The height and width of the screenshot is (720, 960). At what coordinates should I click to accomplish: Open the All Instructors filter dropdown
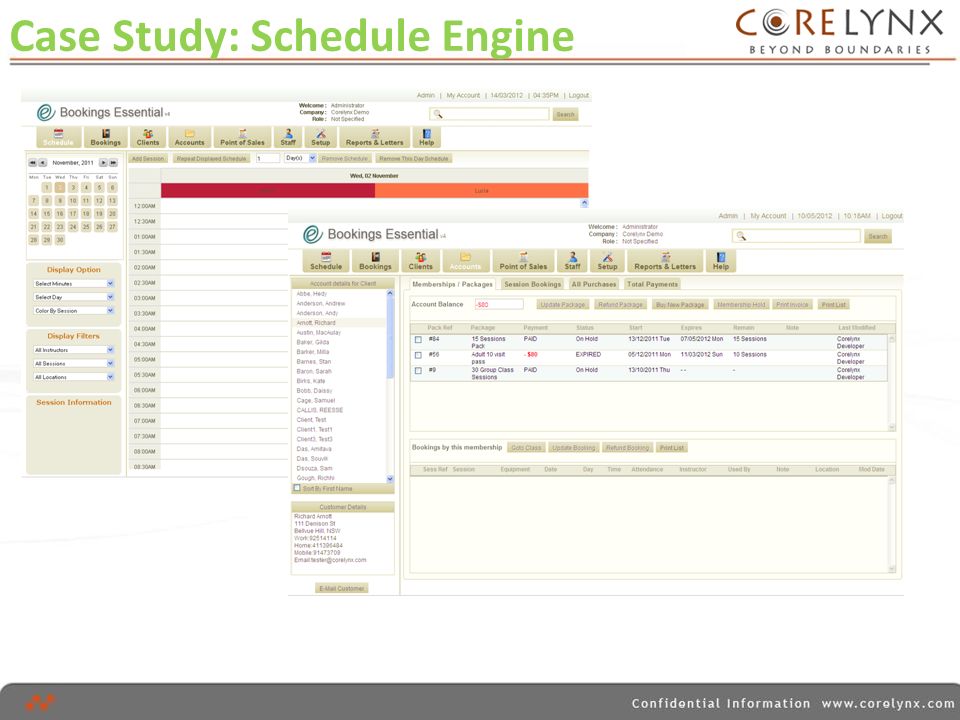[73, 350]
